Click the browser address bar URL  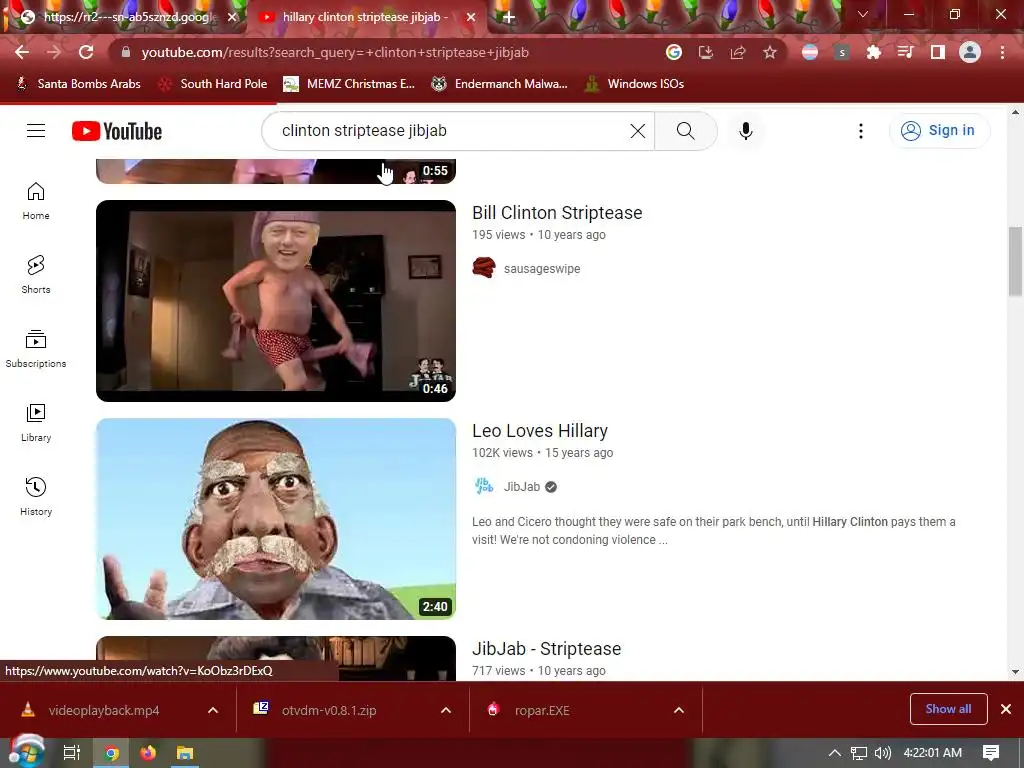pos(335,52)
